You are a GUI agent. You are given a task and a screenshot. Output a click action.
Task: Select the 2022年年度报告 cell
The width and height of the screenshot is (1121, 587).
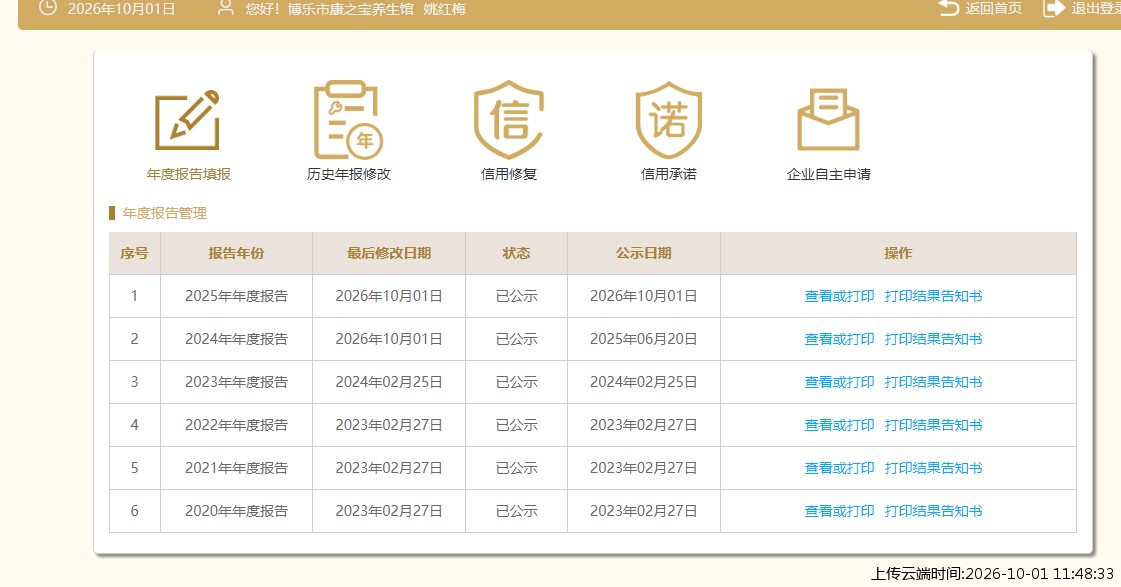click(237, 425)
